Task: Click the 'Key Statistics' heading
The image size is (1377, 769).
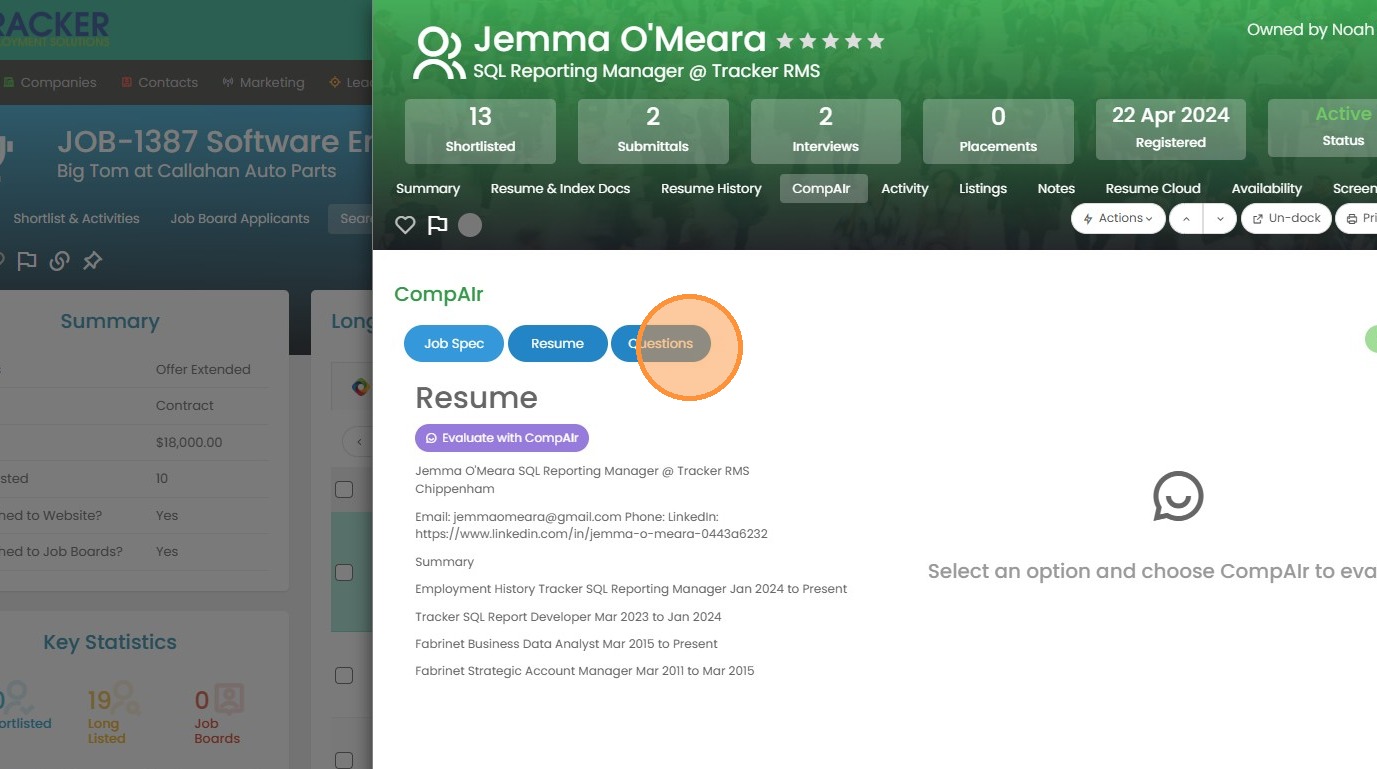Action: (110, 642)
